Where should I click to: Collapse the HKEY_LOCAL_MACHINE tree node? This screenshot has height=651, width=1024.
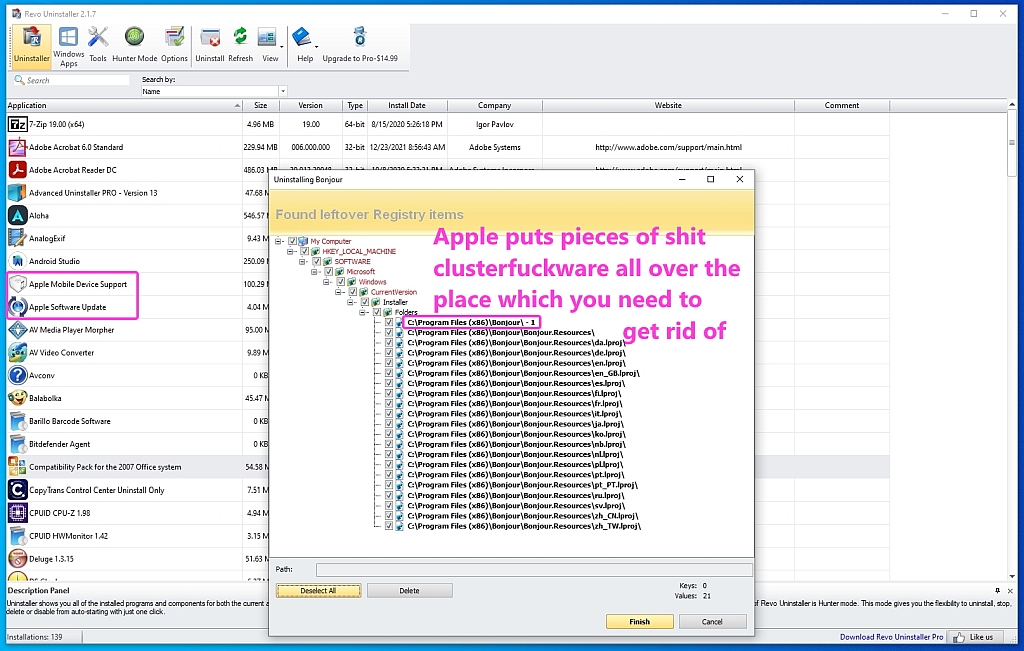click(291, 251)
